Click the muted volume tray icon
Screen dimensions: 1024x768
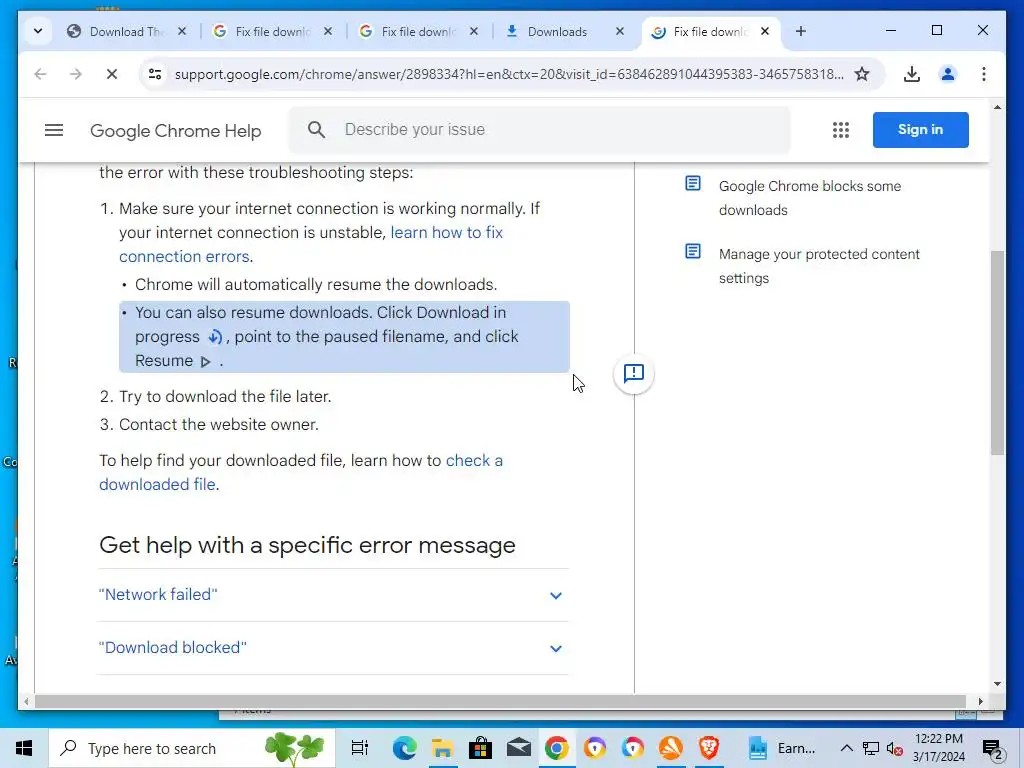(895, 748)
